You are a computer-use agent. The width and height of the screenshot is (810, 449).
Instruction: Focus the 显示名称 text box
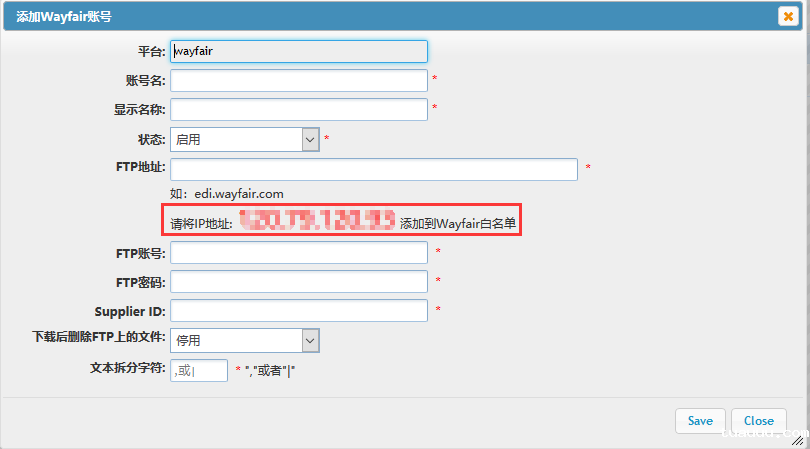point(299,110)
